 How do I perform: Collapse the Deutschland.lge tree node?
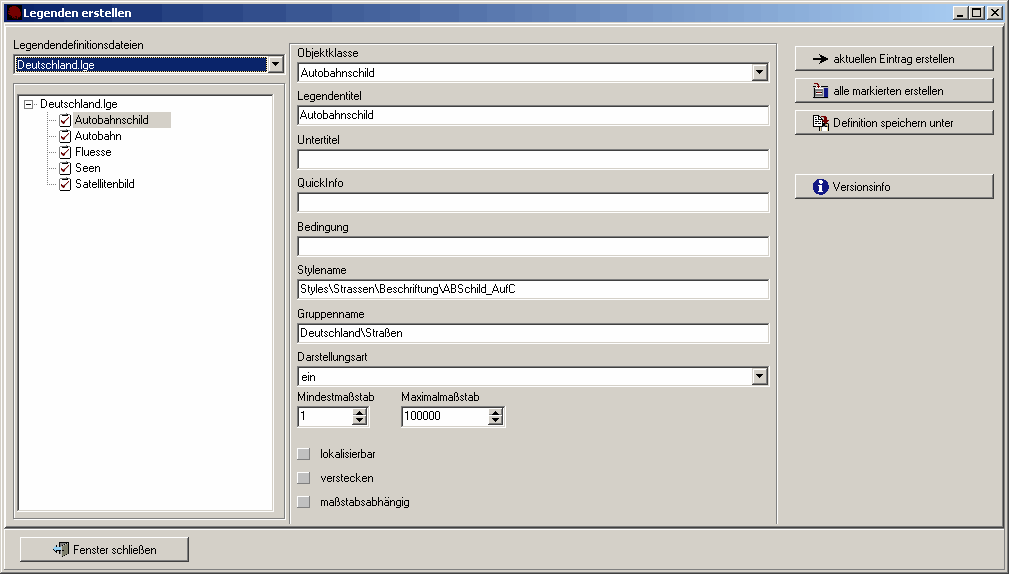coord(28,104)
